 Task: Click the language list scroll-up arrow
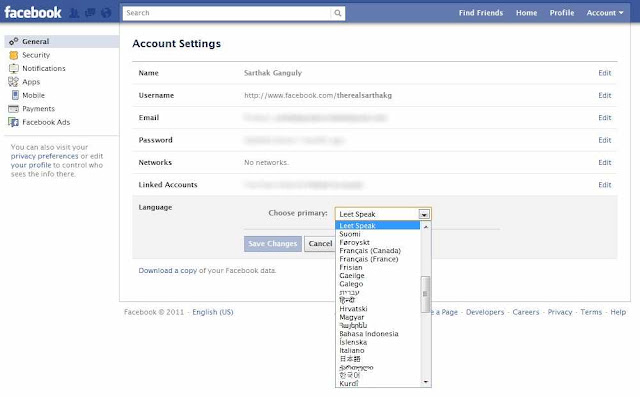426,226
